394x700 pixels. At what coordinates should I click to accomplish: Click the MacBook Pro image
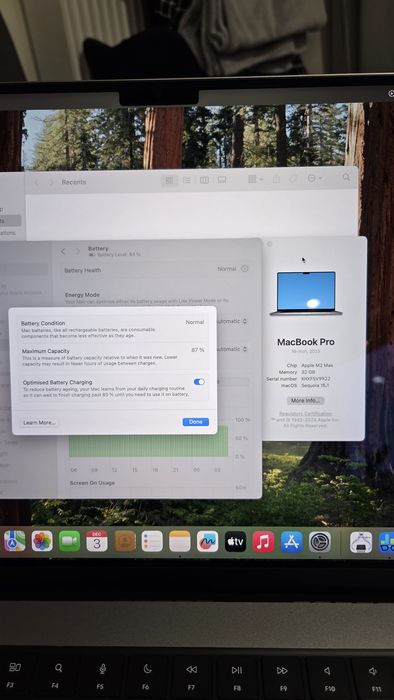(306, 294)
